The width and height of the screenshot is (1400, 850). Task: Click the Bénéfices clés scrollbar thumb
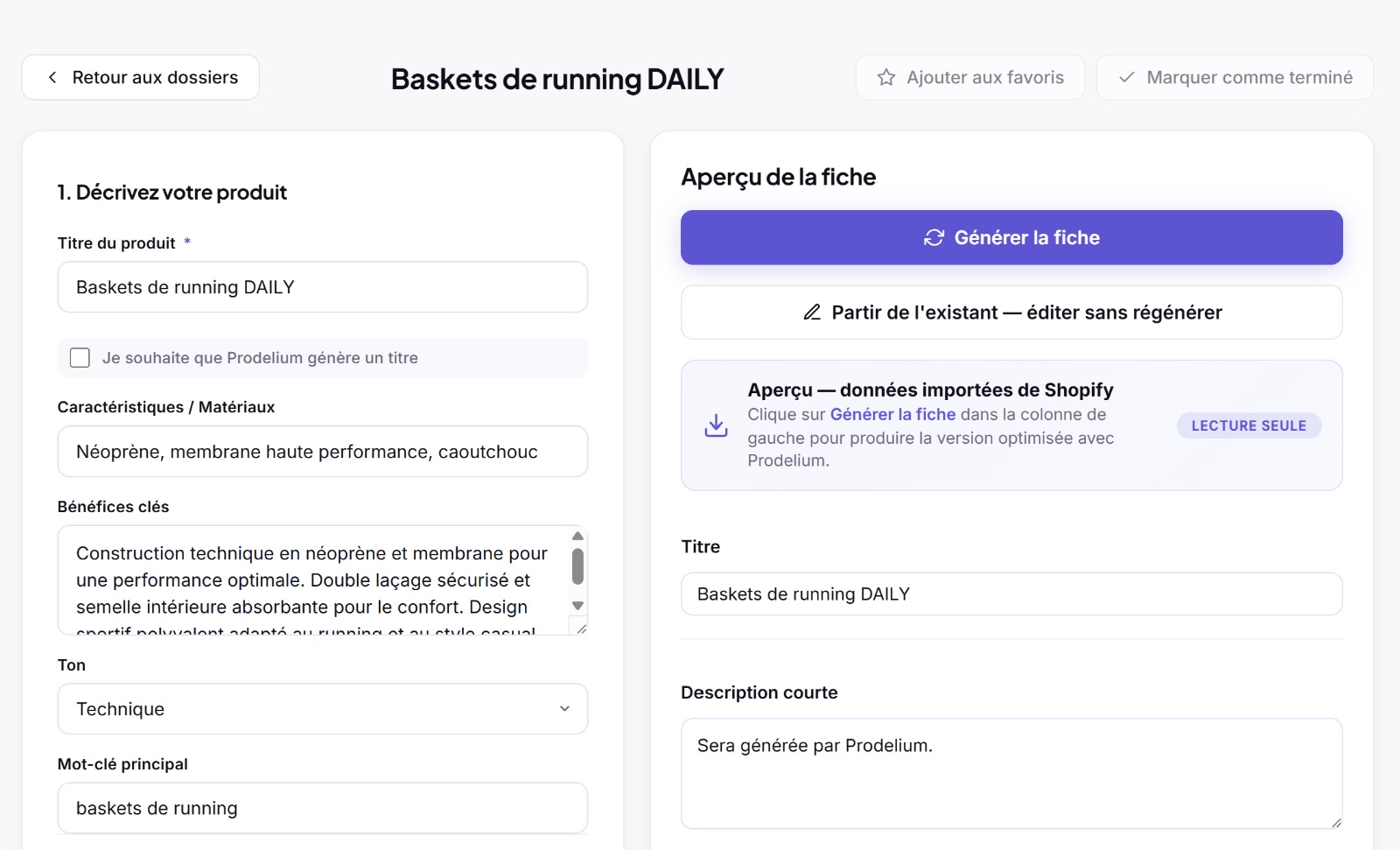tap(577, 566)
